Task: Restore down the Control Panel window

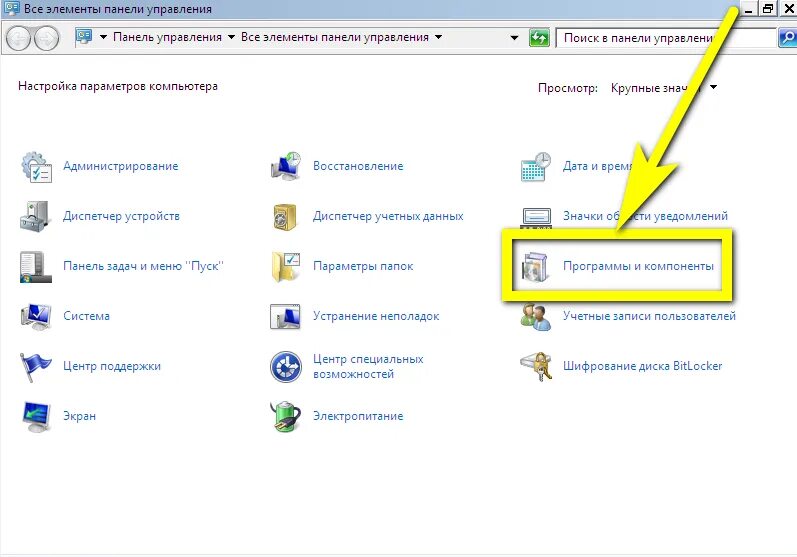Action: pos(768,8)
